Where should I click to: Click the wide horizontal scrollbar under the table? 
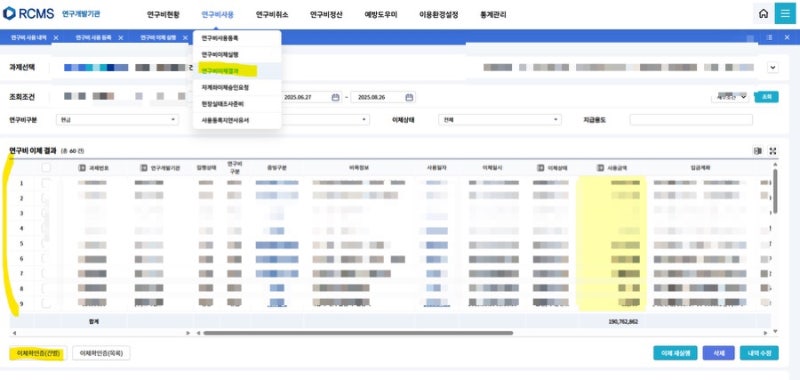358,333
